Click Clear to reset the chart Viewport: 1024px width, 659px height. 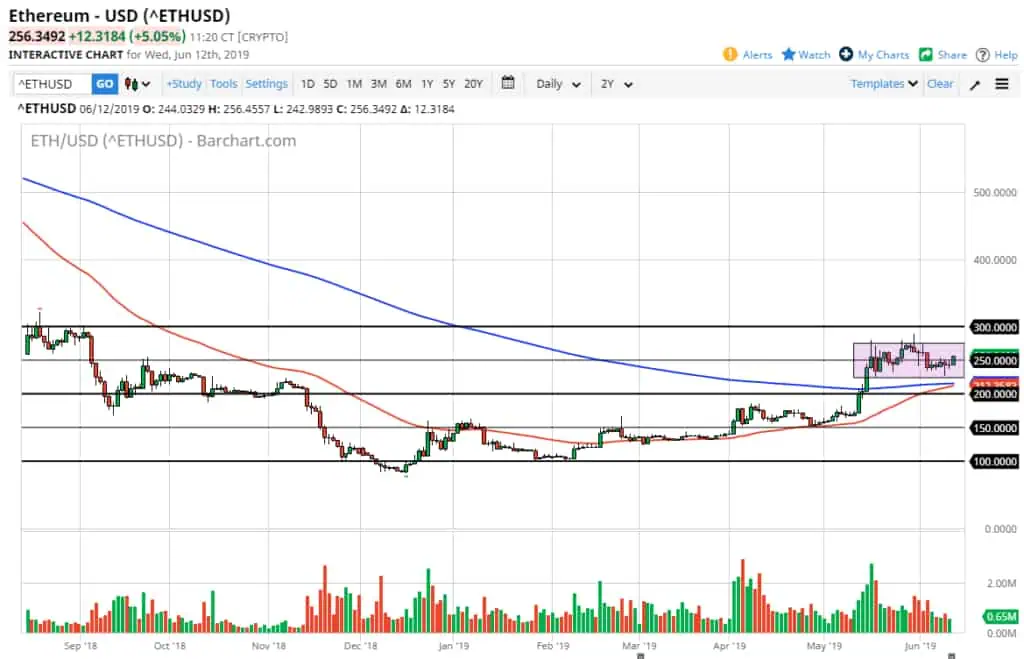click(940, 84)
